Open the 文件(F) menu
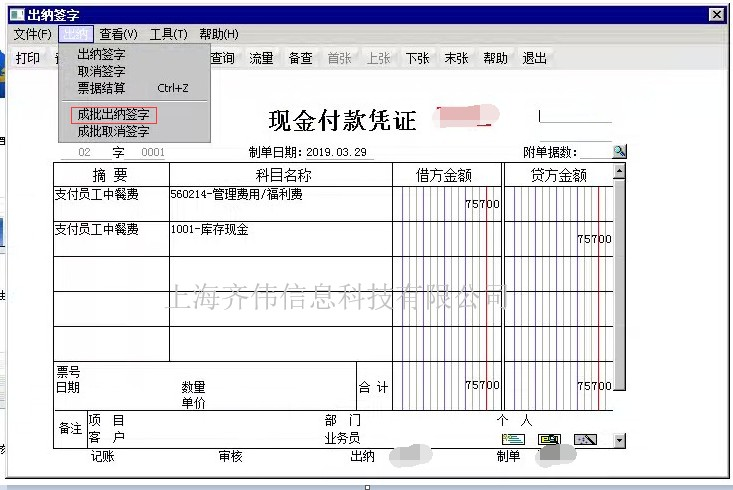This screenshot has width=733, height=490. (32, 34)
